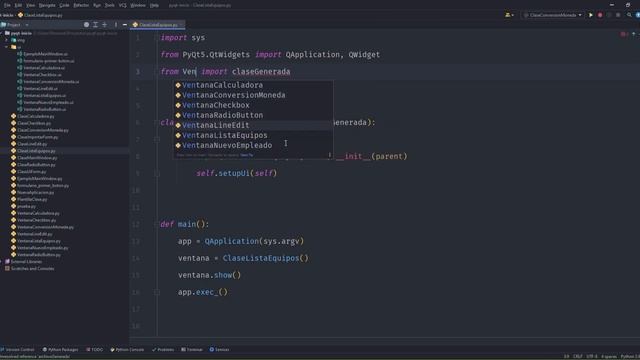The image size is (640, 360).
Task: Click the Python interpreter status bar entry
Action: (630, 356)
